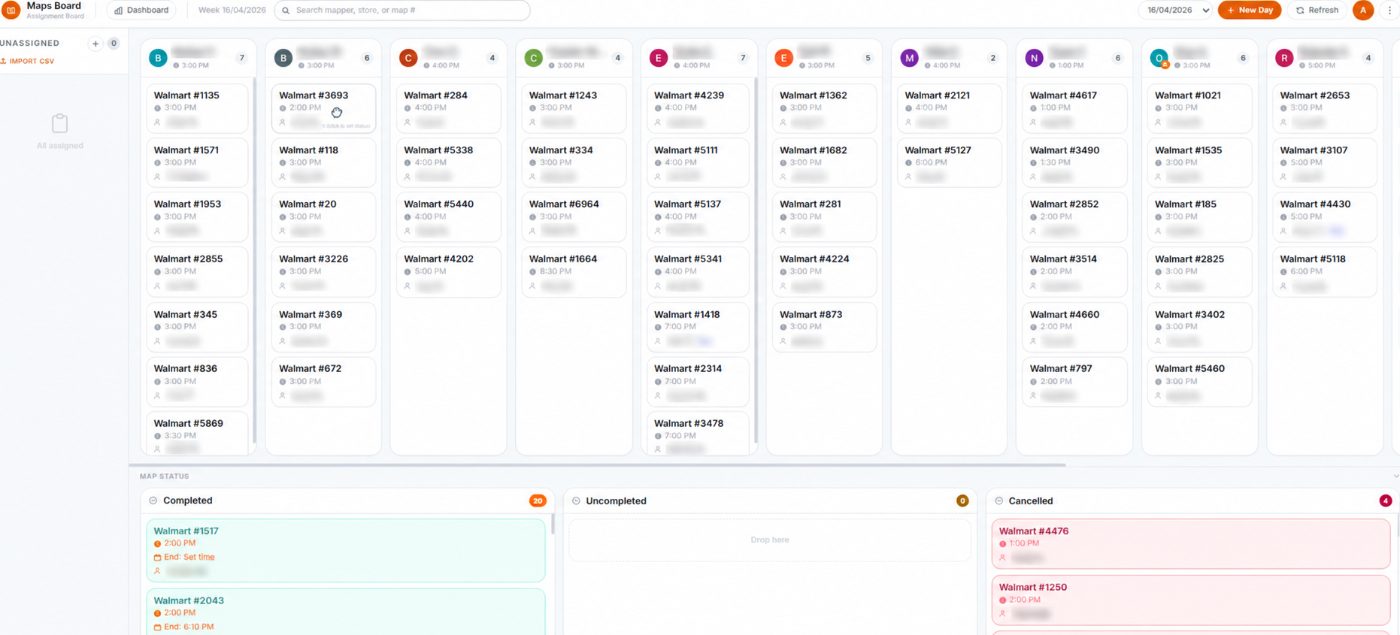This screenshot has width=1400, height=635.
Task: Select the pink E mapper avatar with 7 maps
Action: pyautogui.click(x=659, y=58)
